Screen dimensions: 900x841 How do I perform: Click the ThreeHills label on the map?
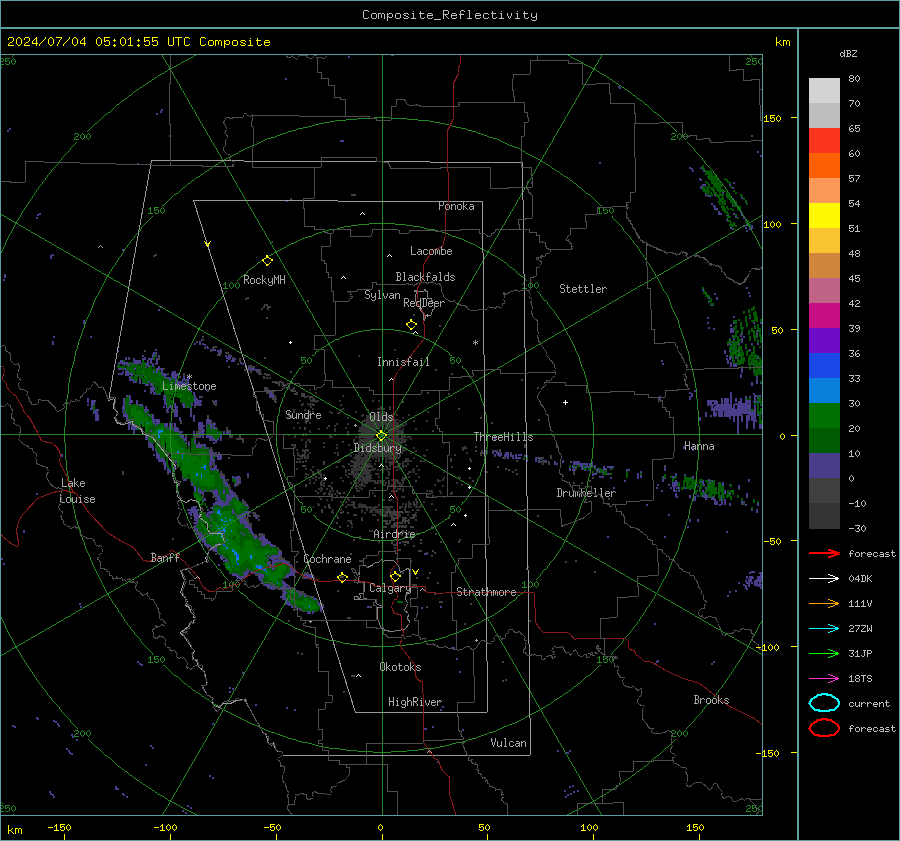point(503,437)
